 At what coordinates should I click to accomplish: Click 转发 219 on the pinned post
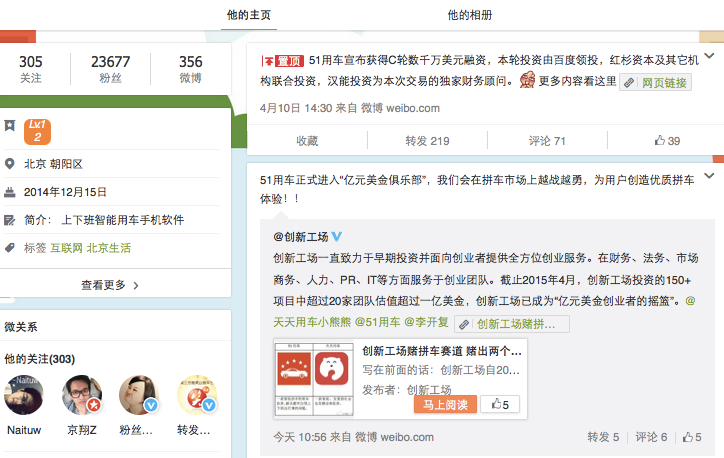(427, 140)
